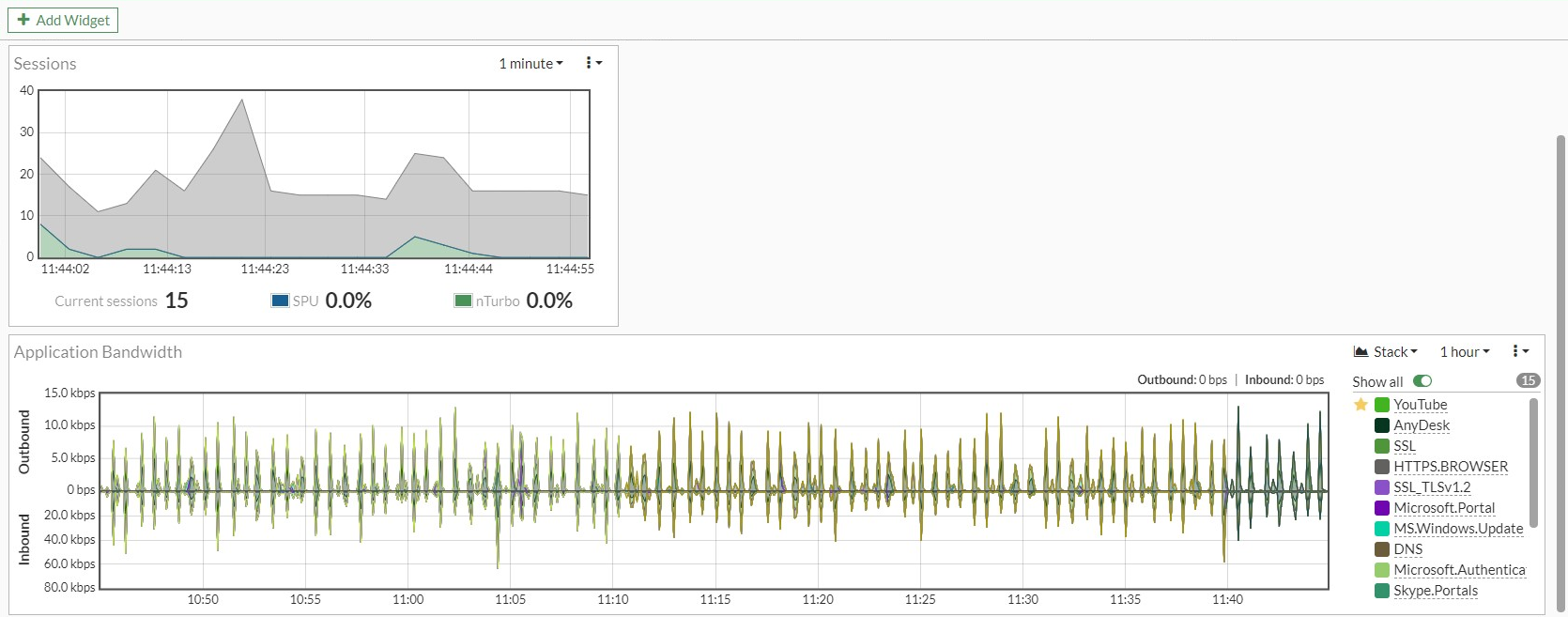The width and height of the screenshot is (1568, 617).
Task: Select HTTPS.BROWSER in the application legend
Action: [x=1451, y=467]
